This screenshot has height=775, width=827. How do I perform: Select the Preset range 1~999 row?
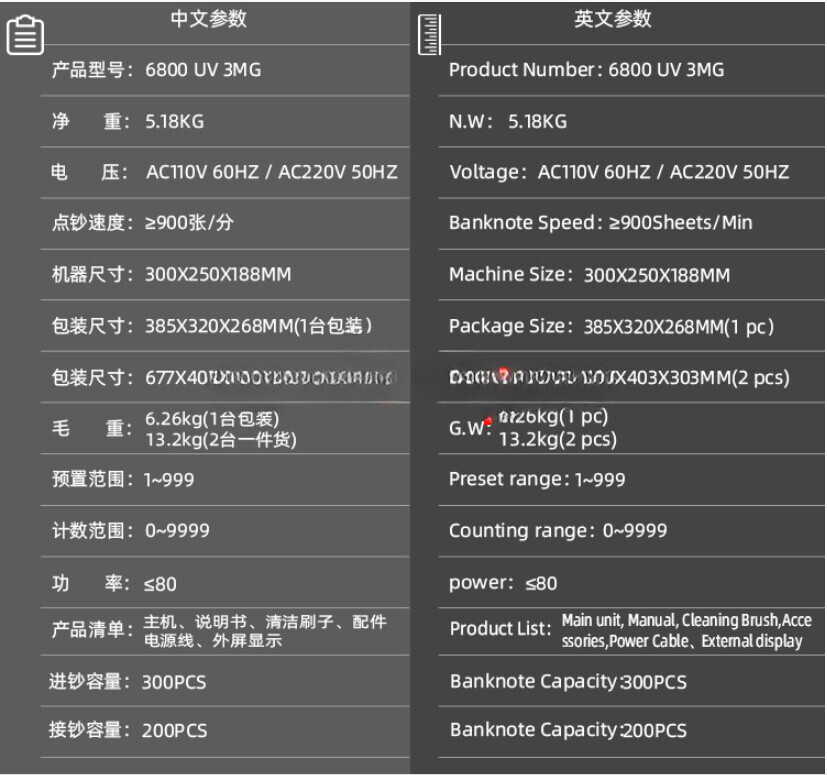(631, 480)
